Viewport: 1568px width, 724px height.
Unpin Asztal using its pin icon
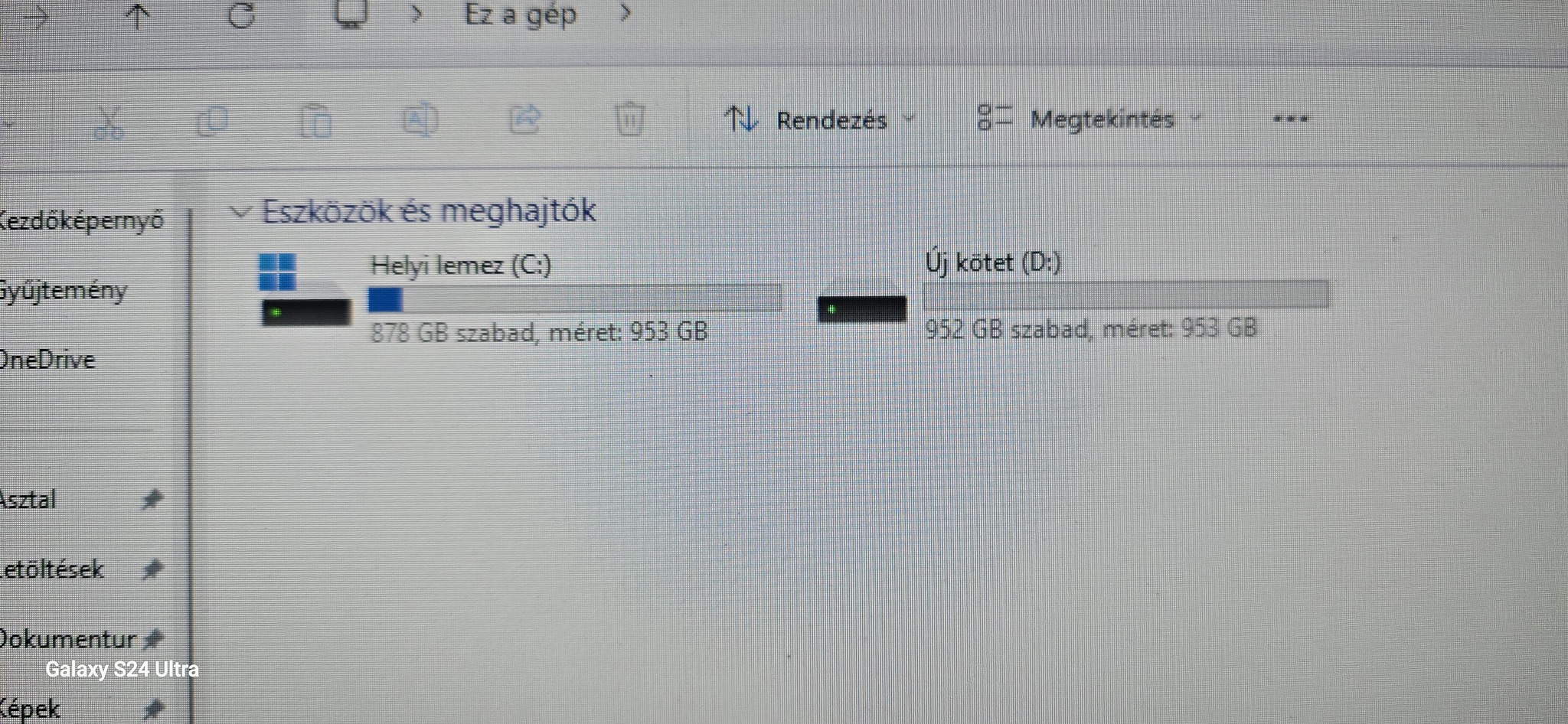[152, 500]
